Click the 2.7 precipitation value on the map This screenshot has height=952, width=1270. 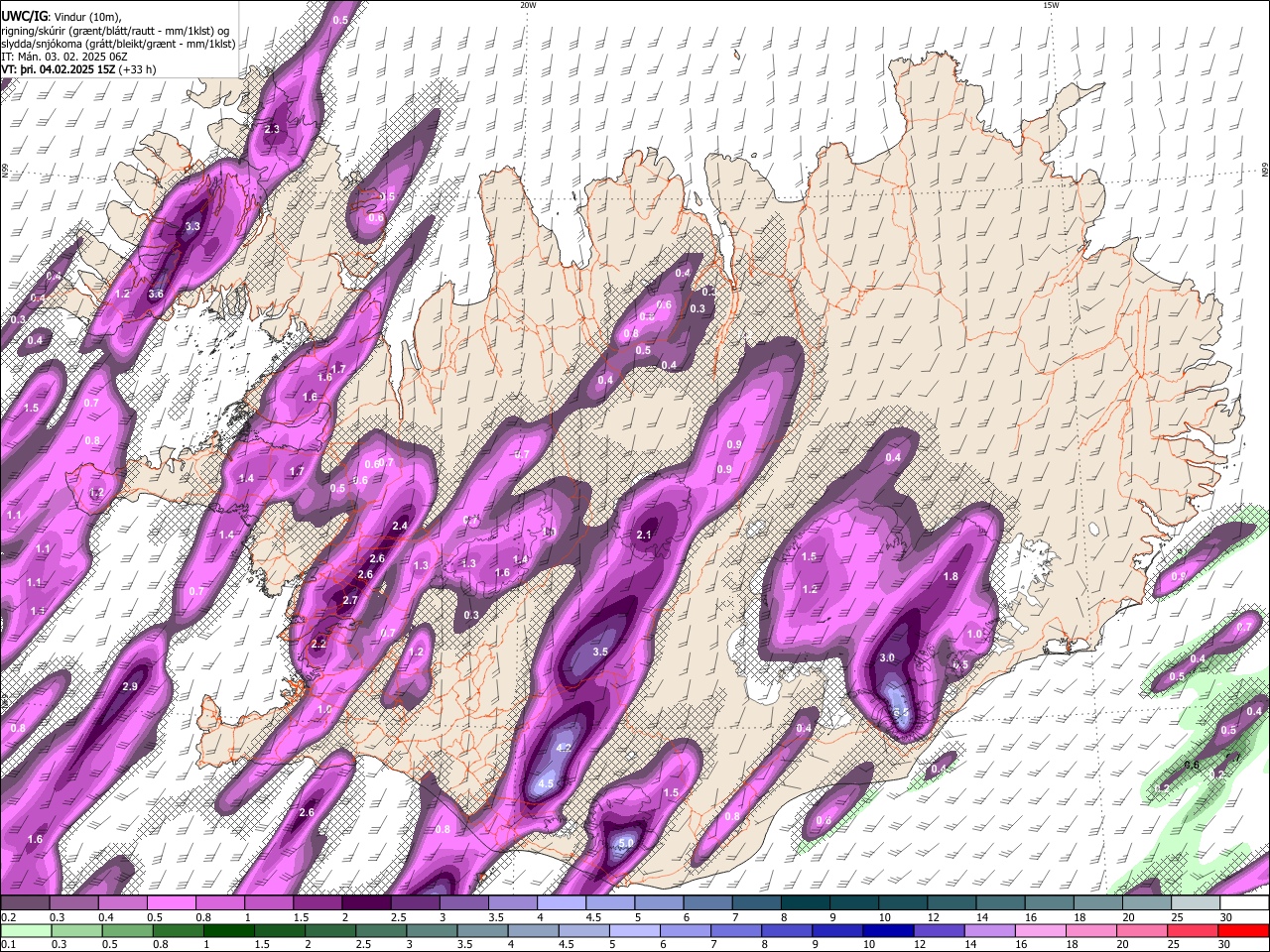349,600
